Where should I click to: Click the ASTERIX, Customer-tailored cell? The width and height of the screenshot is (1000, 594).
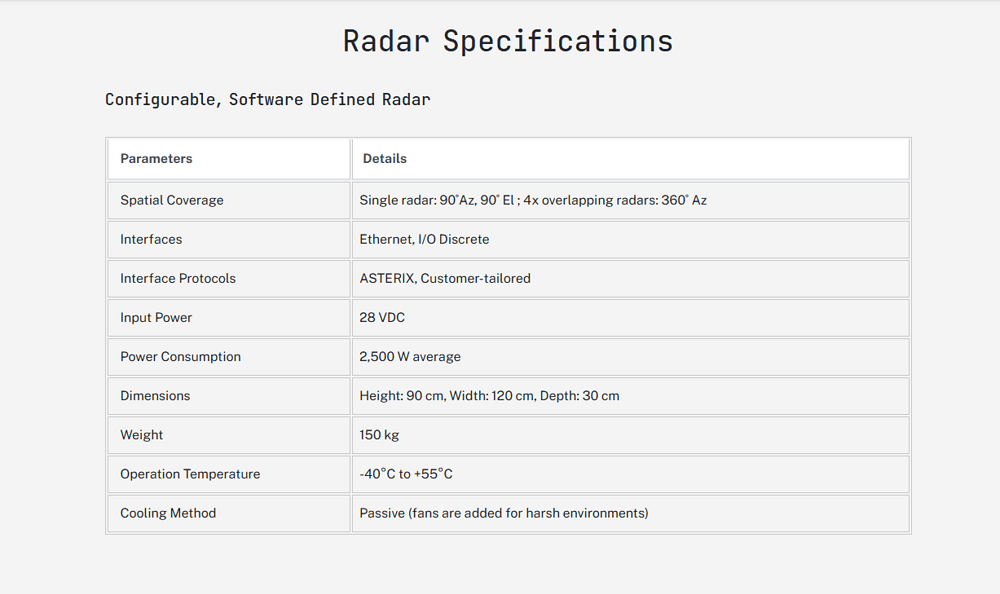[445, 278]
